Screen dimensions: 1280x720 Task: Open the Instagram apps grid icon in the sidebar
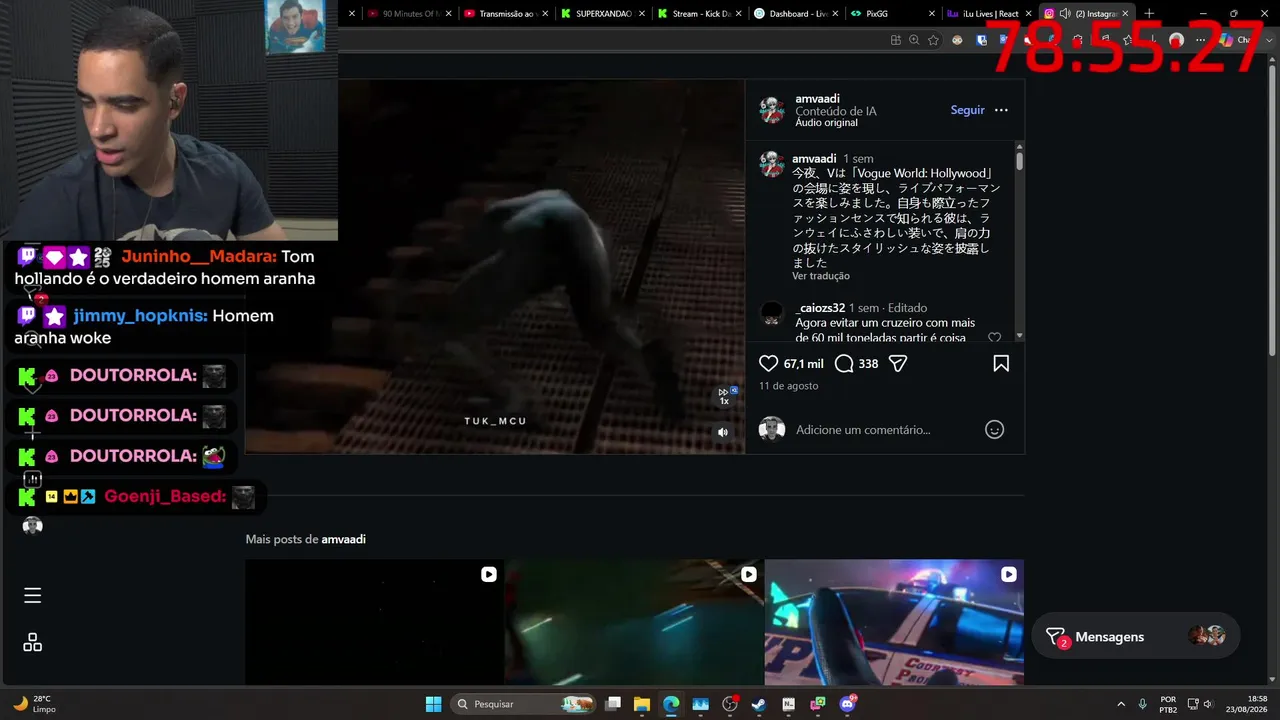coord(33,643)
